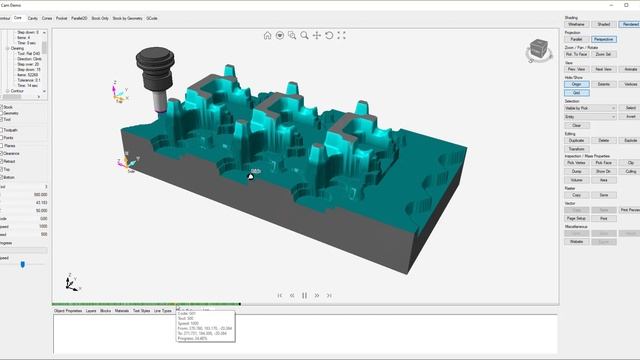Switch to the Cones tab
Screen dimensions: 640x360
point(47,18)
